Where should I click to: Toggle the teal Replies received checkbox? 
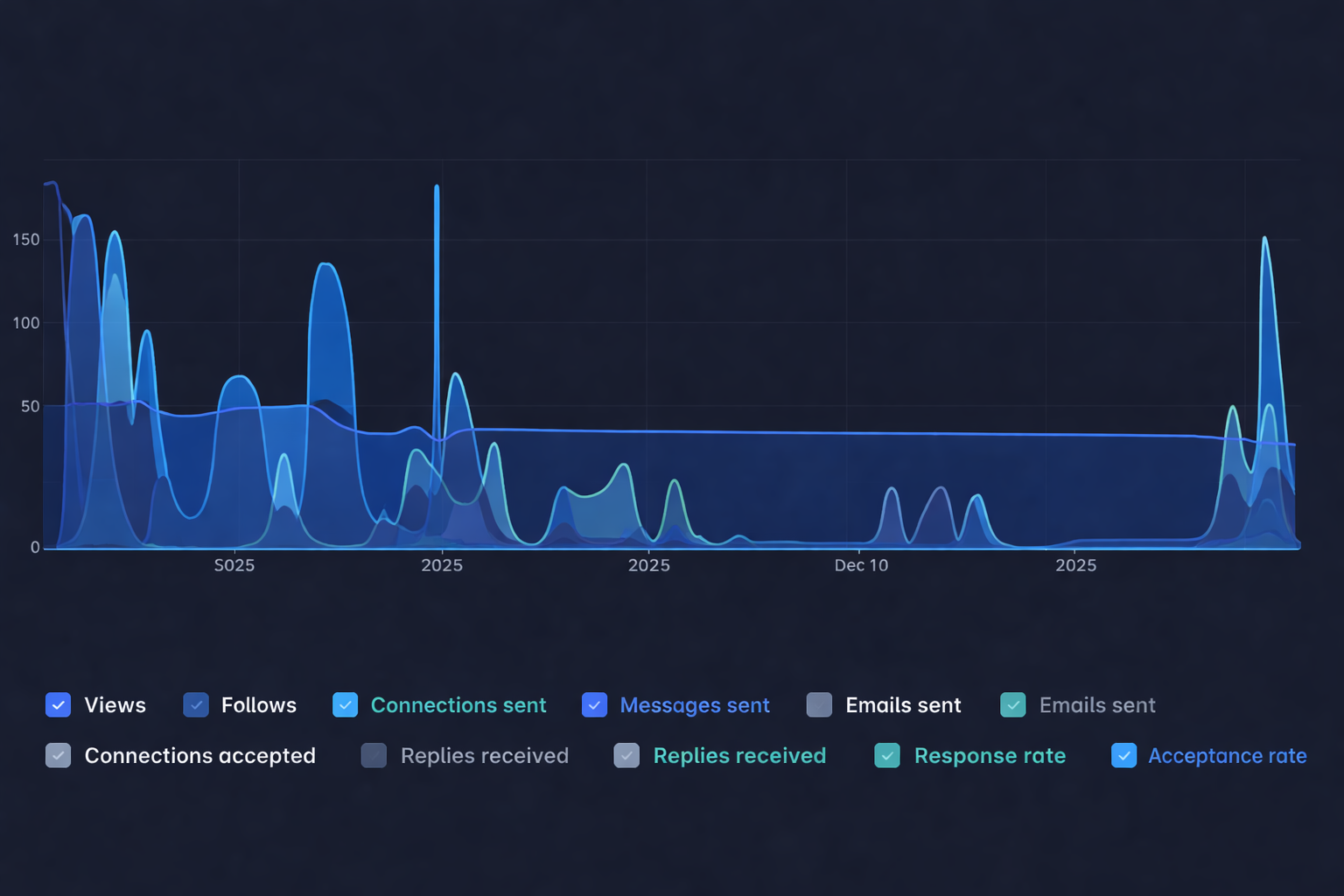tap(626, 756)
